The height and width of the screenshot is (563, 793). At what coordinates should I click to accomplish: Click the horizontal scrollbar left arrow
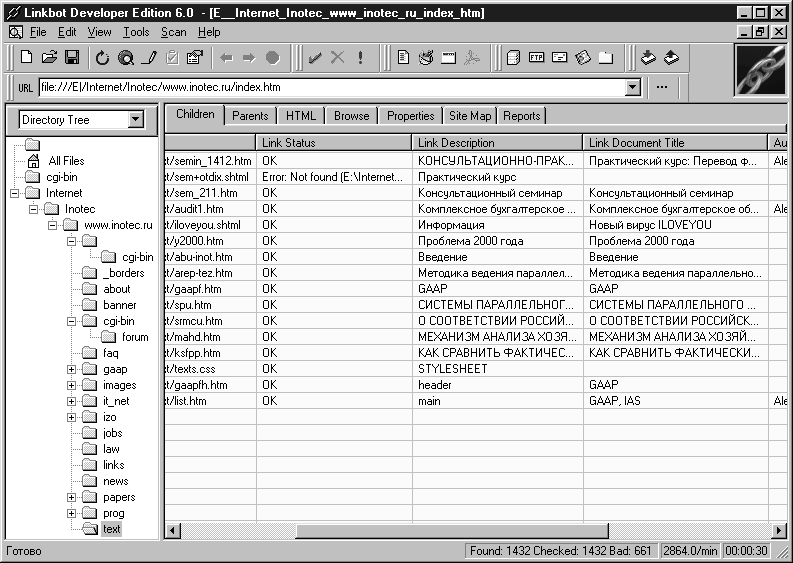172,530
